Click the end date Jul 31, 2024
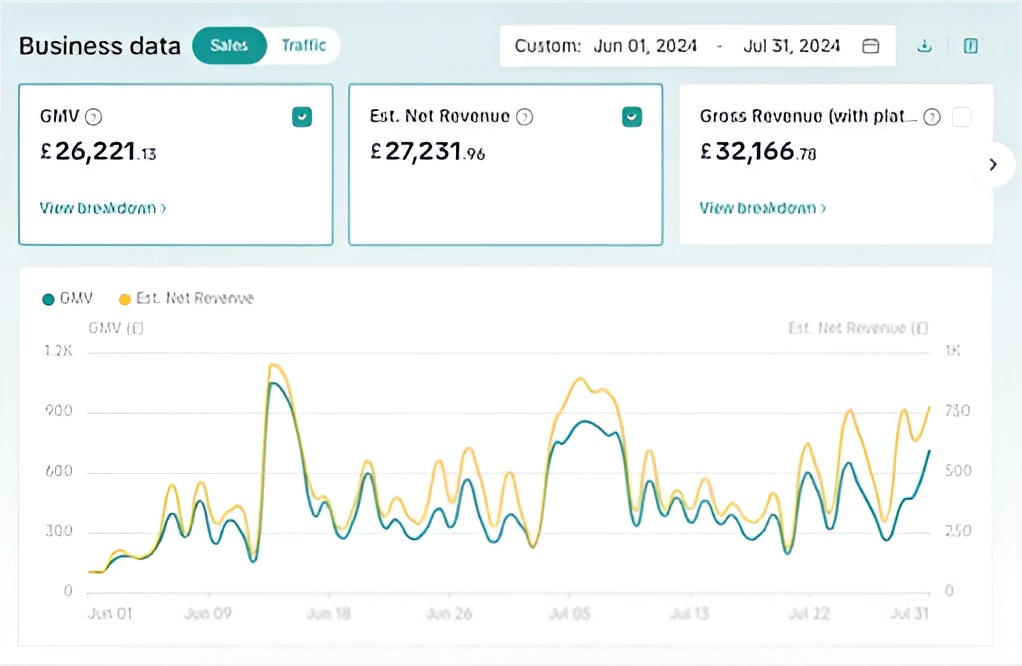This screenshot has height=666, width=1022. tap(791, 46)
